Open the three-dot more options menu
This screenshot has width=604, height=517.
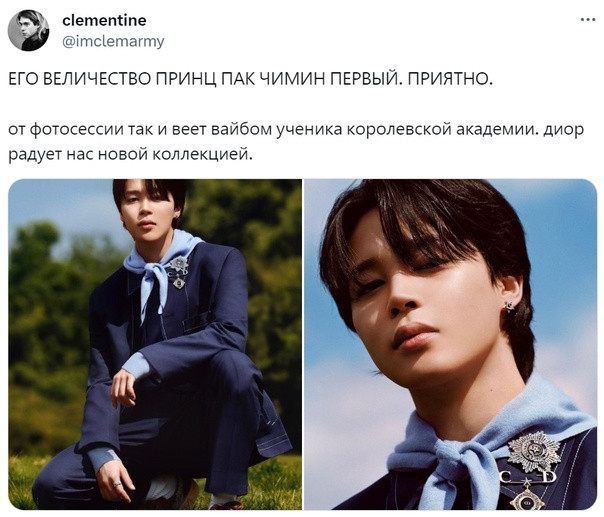pos(587,20)
